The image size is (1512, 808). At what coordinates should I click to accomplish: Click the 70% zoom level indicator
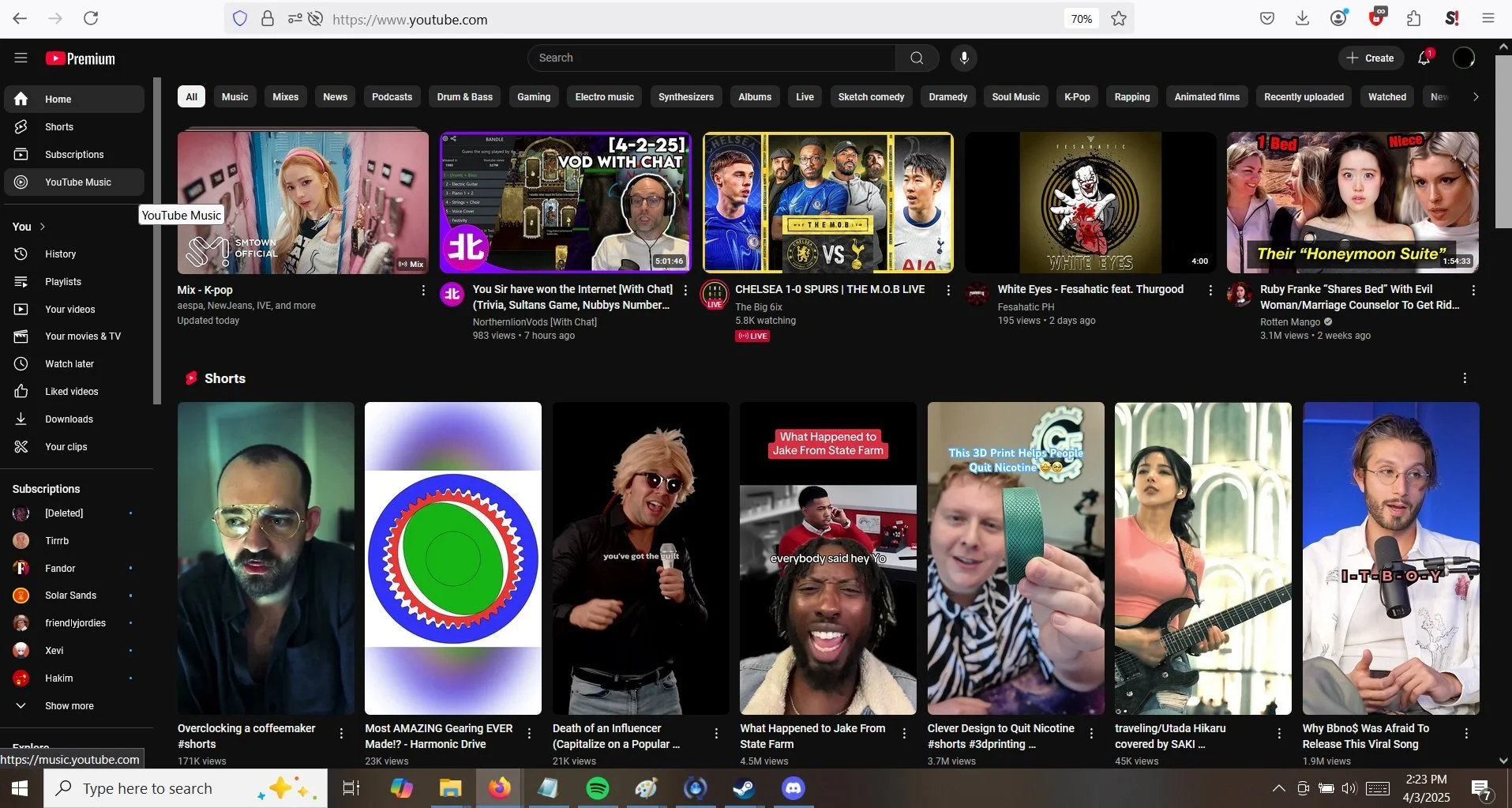(x=1081, y=19)
